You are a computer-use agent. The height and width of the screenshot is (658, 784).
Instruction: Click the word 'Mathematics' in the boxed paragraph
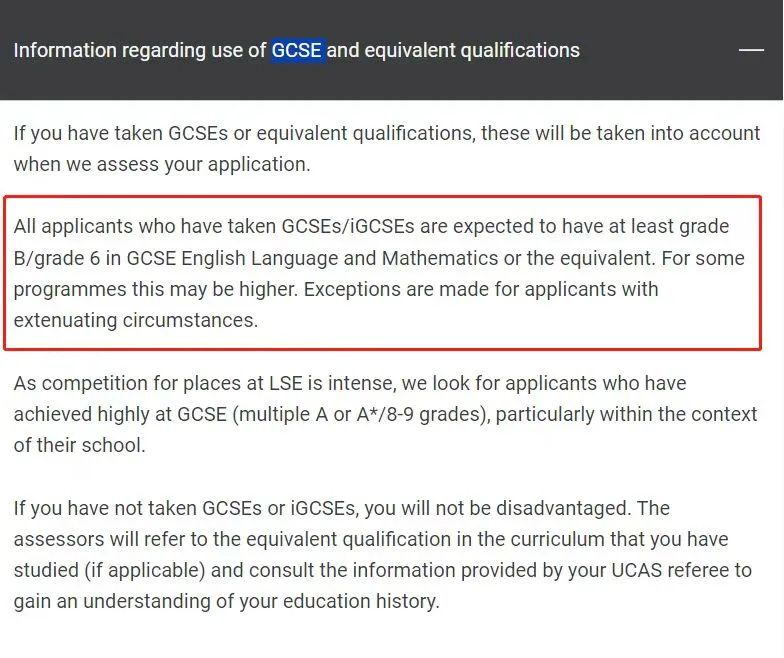click(440, 258)
